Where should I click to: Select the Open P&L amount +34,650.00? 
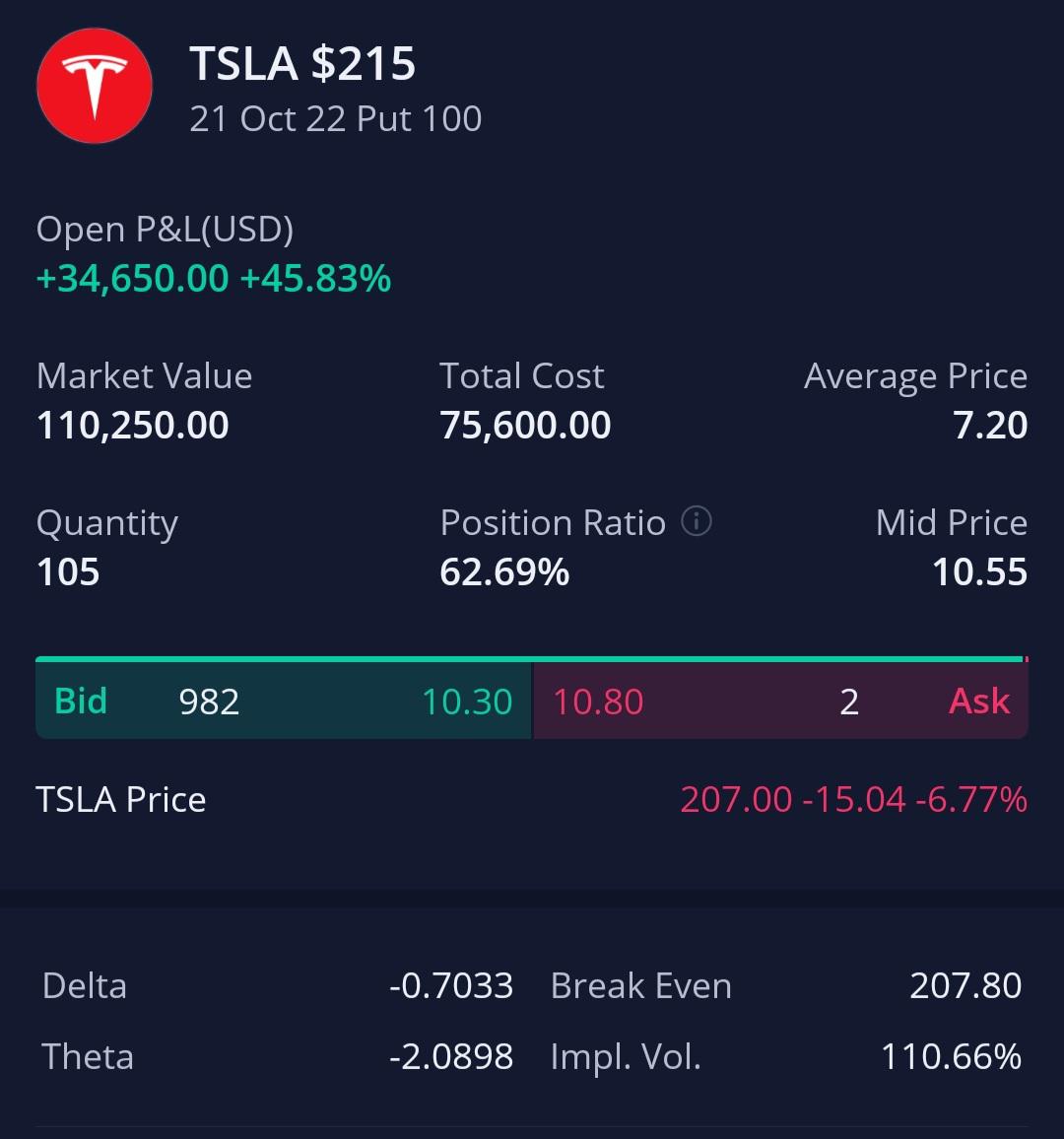point(132,279)
